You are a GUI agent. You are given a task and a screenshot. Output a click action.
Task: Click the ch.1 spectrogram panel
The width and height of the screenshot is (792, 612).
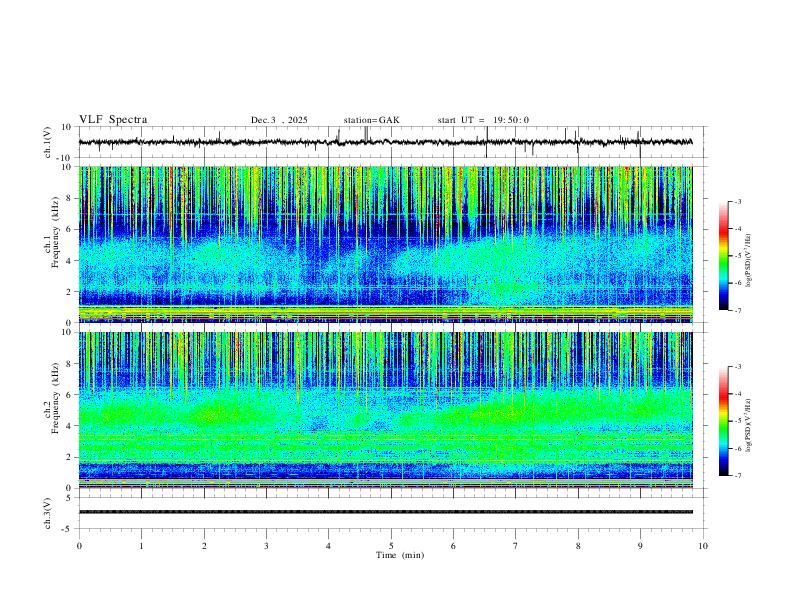click(x=385, y=244)
